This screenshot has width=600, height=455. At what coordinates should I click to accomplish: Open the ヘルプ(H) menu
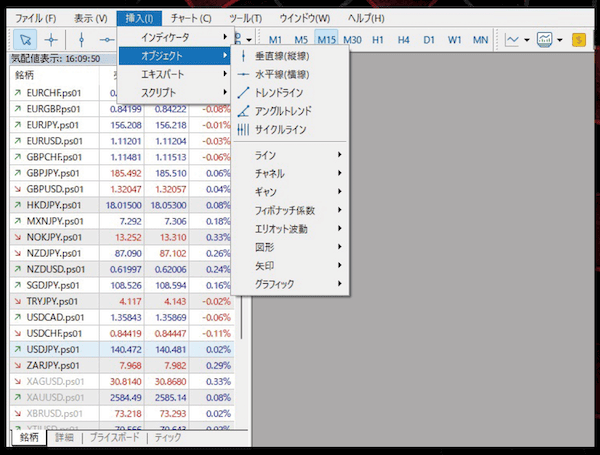pyautogui.click(x=366, y=18)
